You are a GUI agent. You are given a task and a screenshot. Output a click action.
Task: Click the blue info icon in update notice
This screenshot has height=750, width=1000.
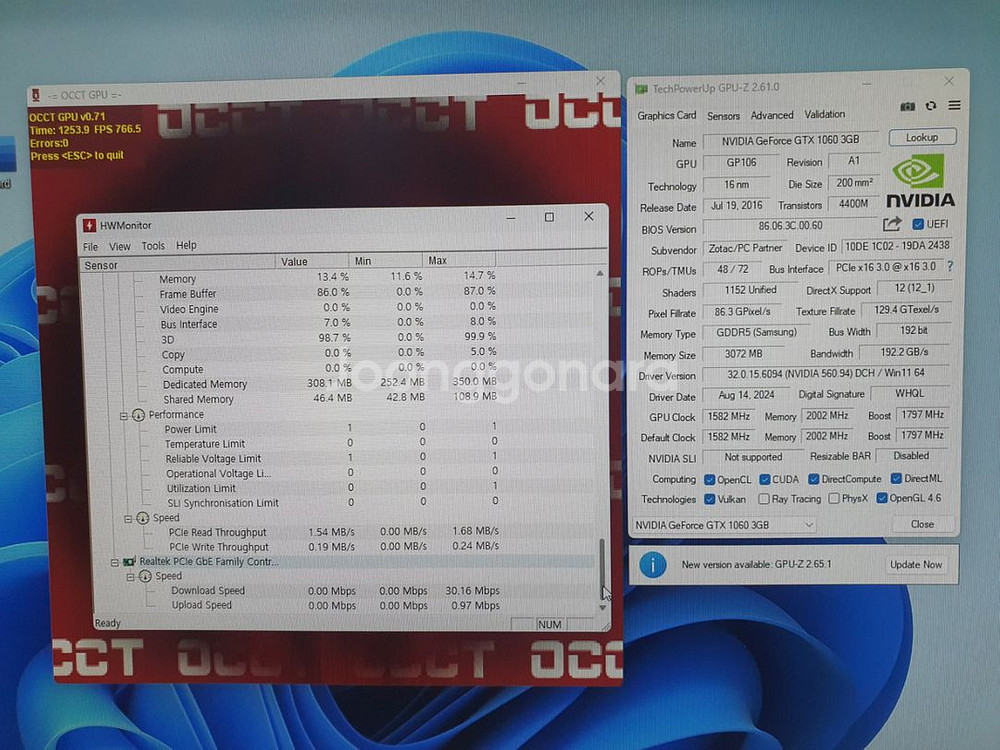click(x=652, y=564)
